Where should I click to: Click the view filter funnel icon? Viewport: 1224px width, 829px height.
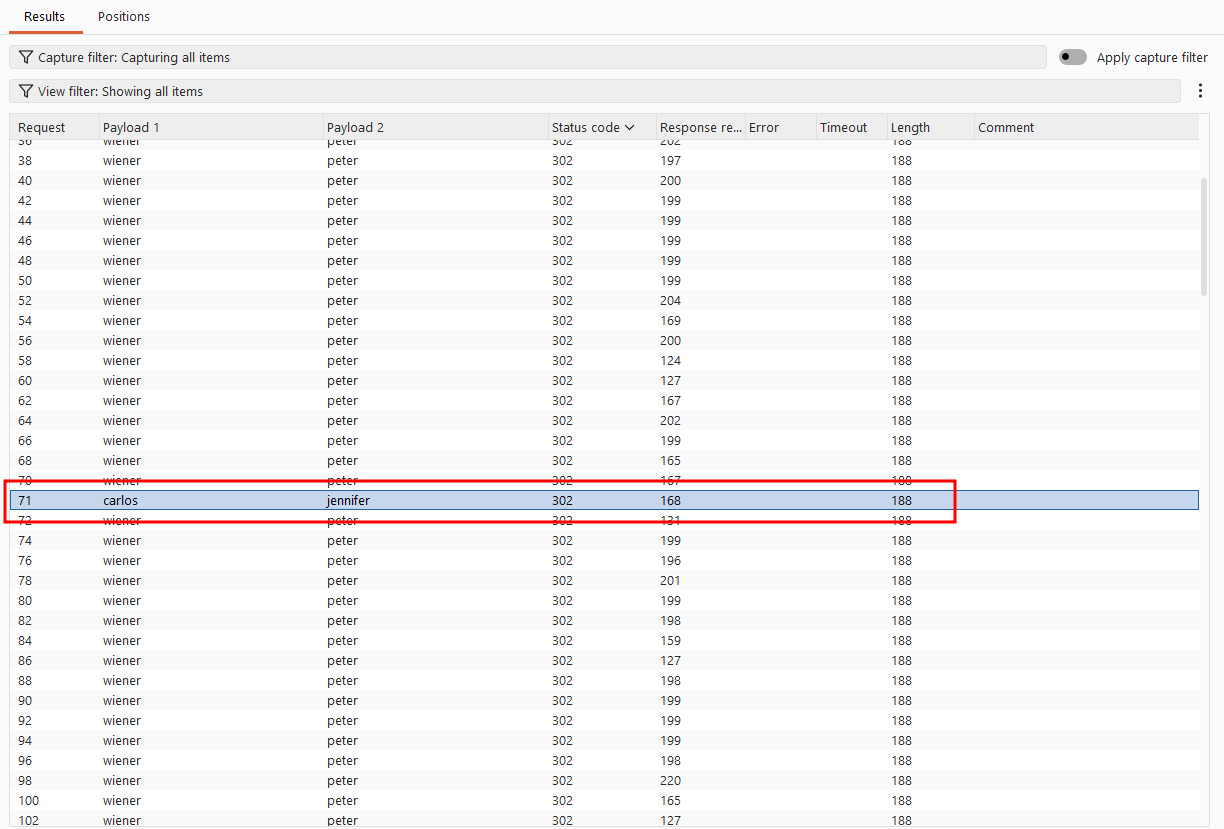26,91
